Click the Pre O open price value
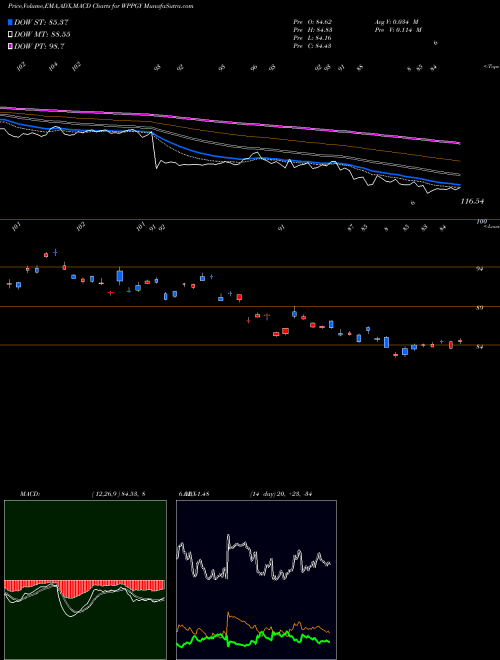500x660 pixels. click(313, 21)
